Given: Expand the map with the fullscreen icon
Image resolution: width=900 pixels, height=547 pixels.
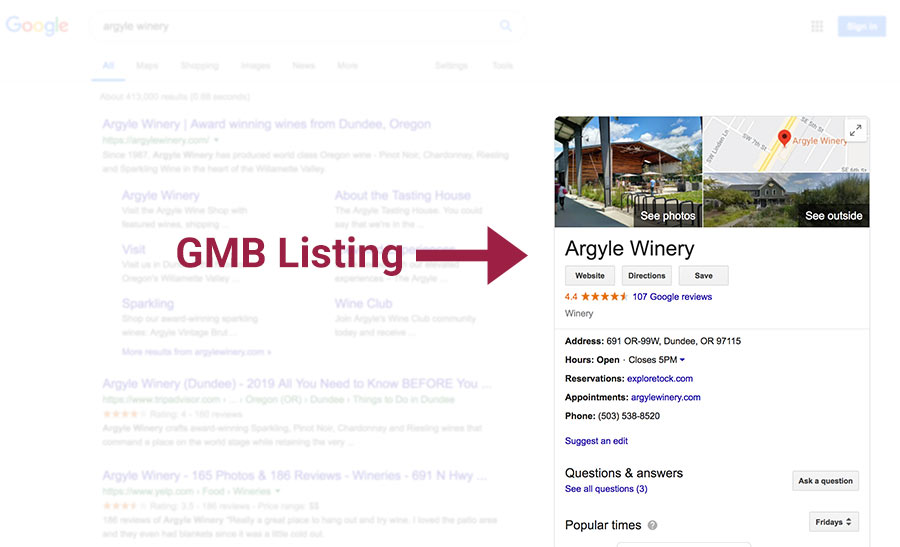Looking at the screenshot, I should pos(855,130).
